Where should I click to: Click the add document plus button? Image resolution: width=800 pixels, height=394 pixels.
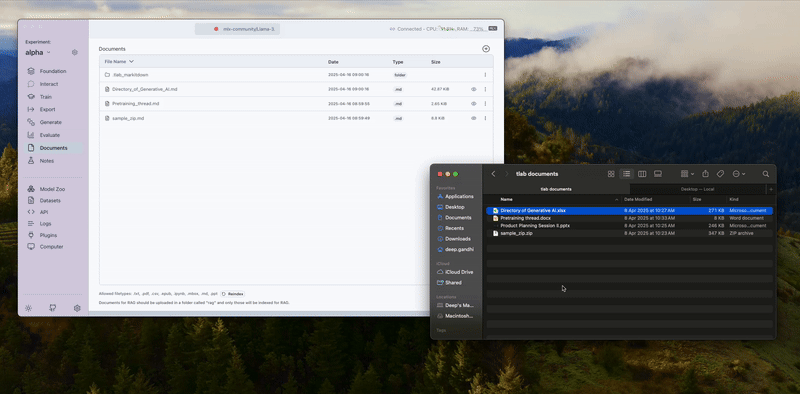coord(486,48)
